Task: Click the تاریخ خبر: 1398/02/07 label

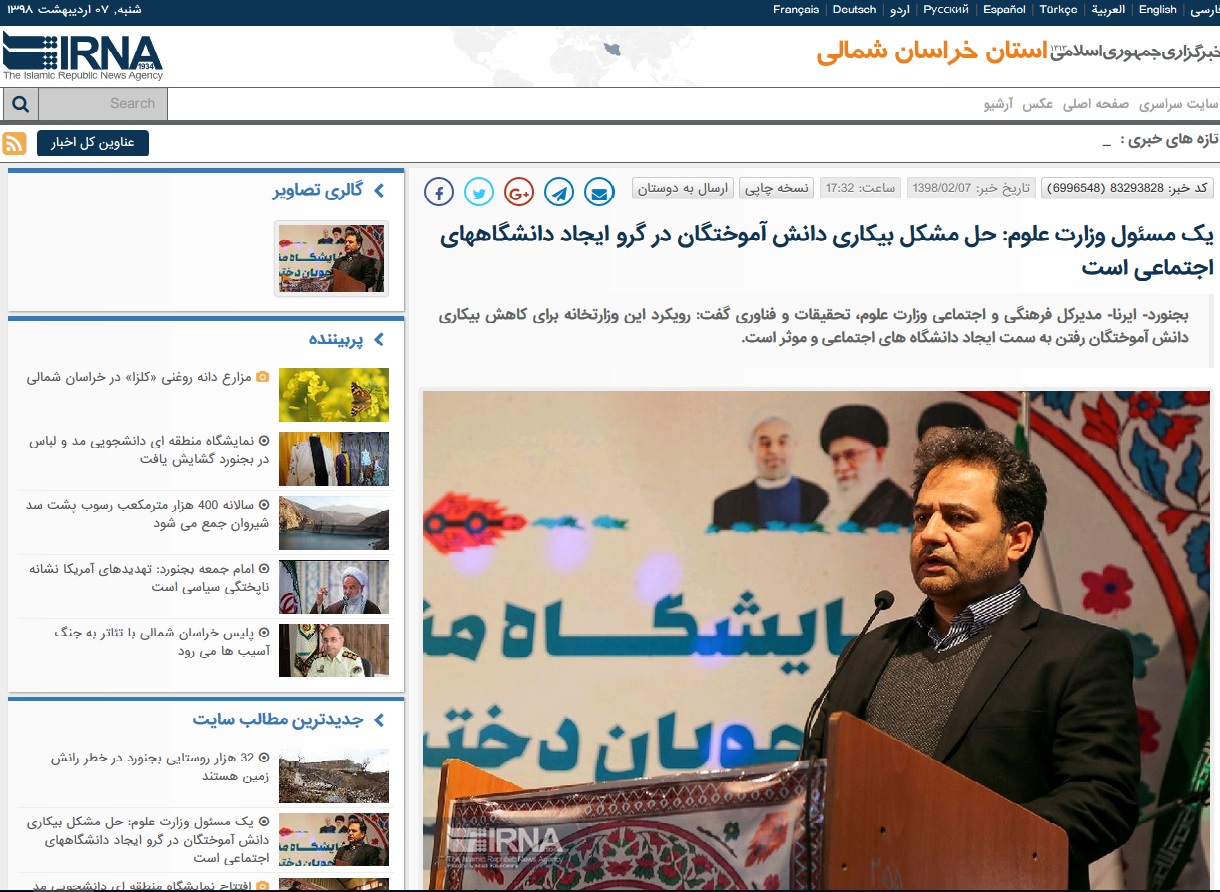Action: click(x=971, y=188)
